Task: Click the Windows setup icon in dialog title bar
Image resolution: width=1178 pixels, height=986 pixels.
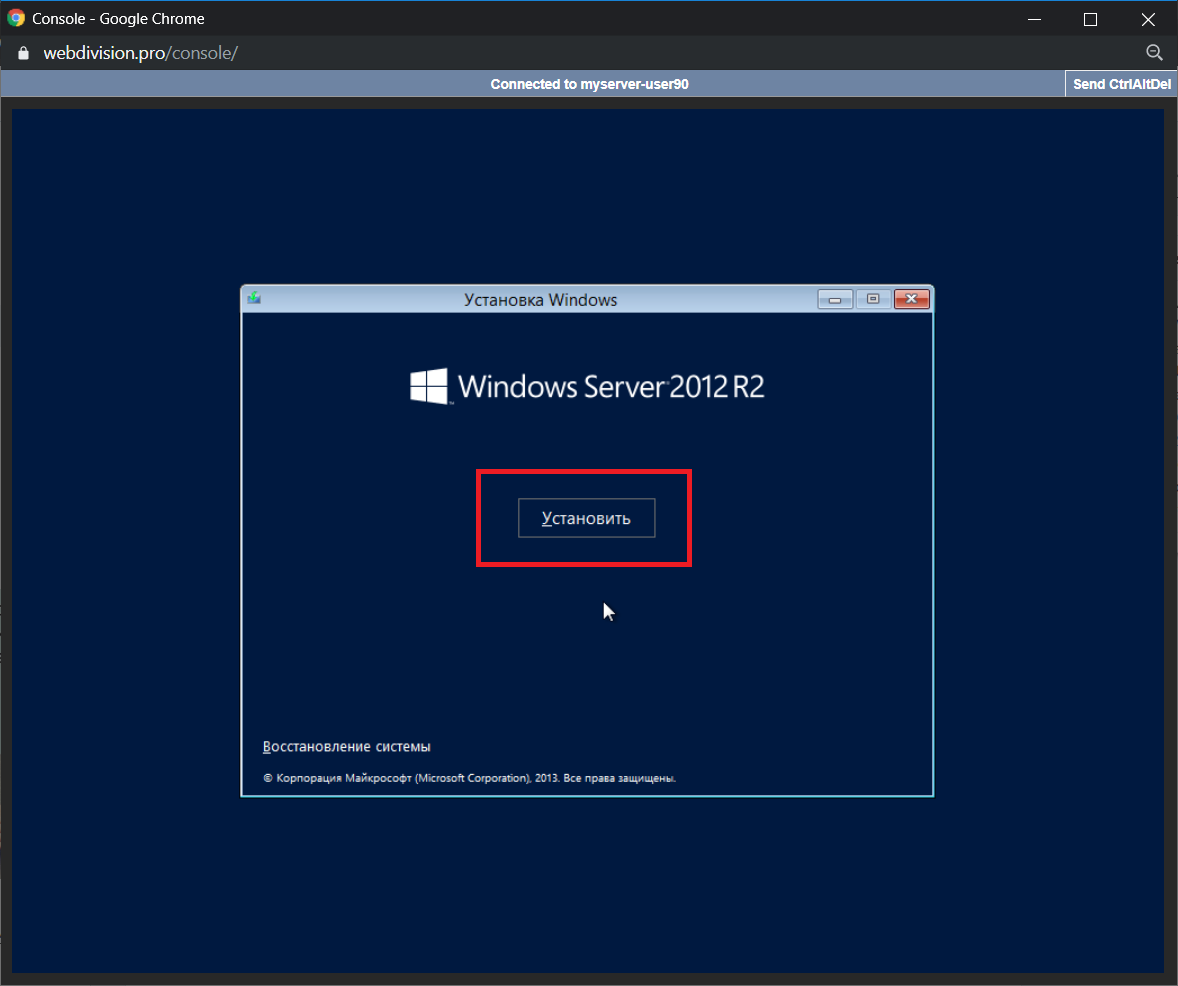Action: click(254, 298)
